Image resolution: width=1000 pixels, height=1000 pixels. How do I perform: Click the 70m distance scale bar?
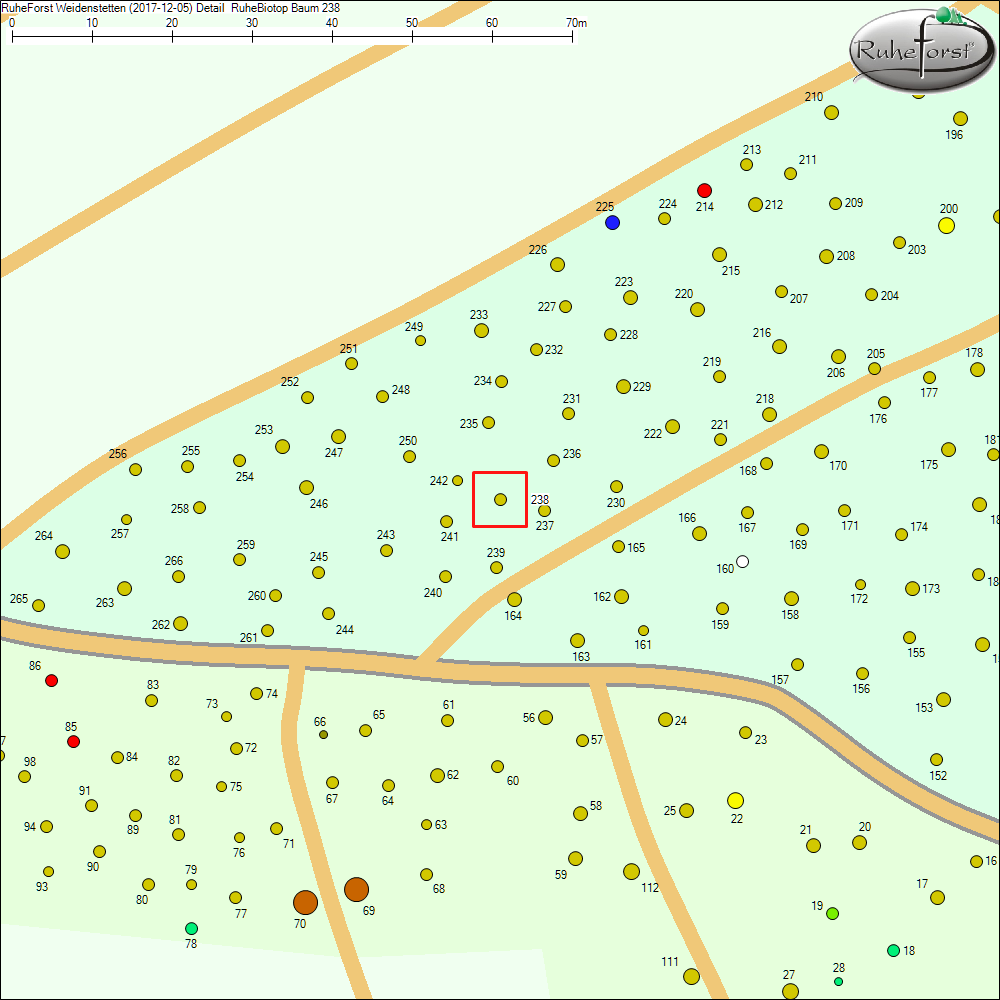292,36
